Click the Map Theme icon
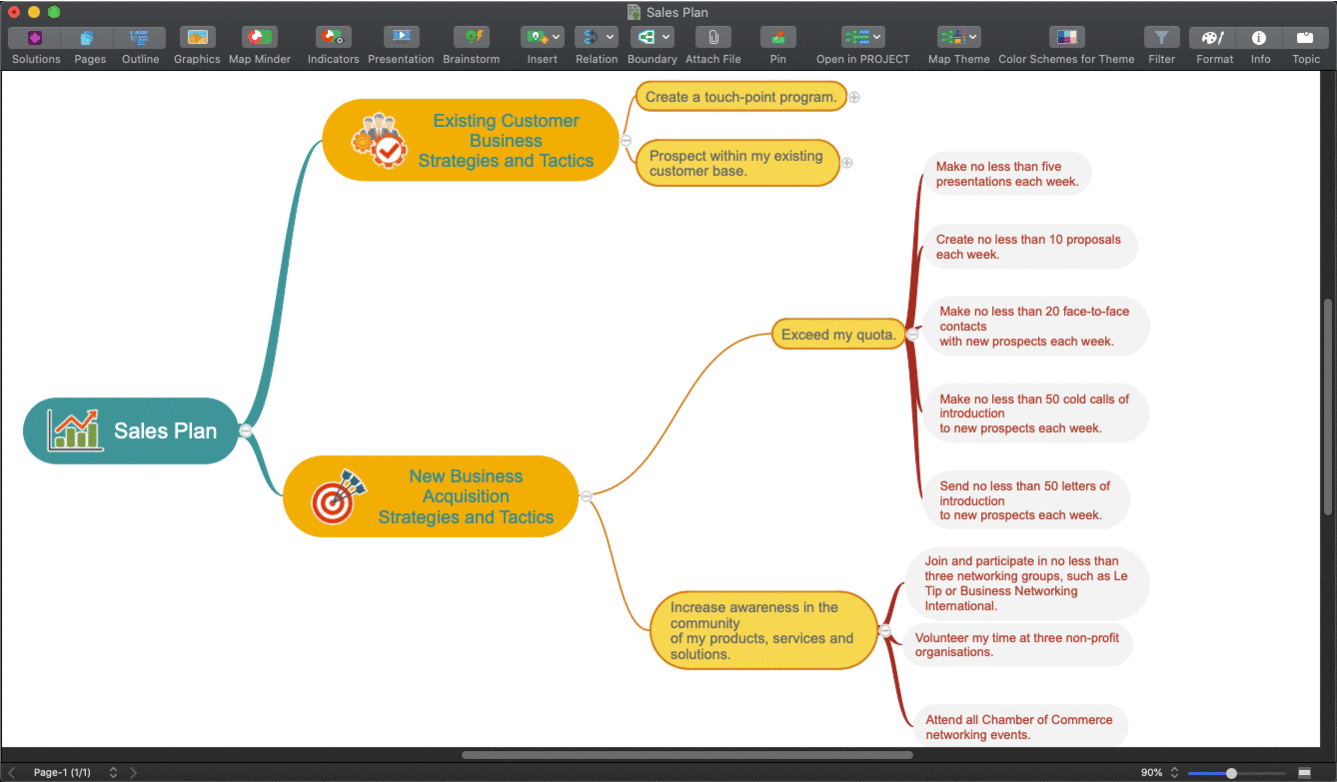1337x782 pixels. click(952, 38)
